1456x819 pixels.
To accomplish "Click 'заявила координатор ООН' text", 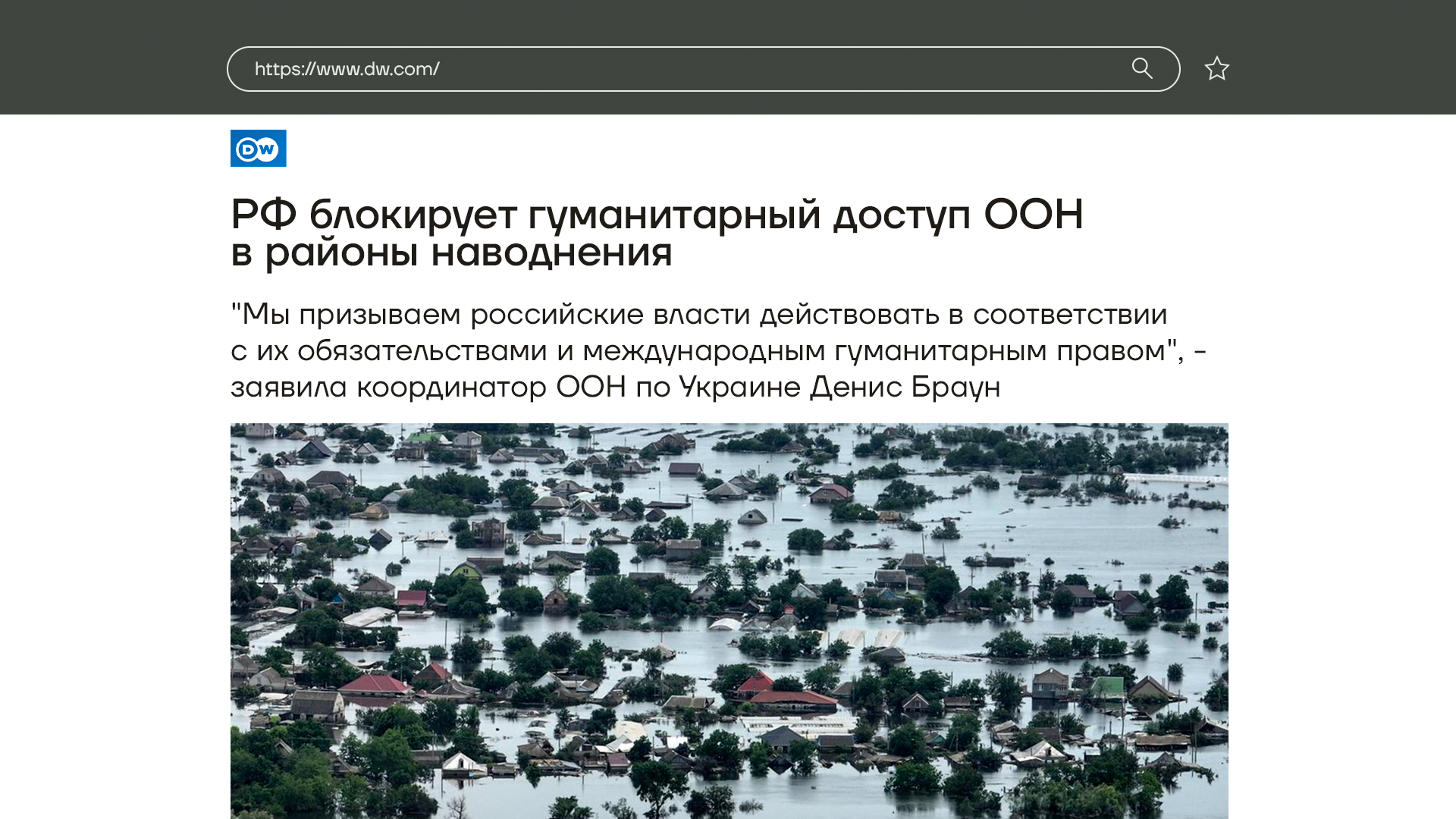I will point(428,387).
